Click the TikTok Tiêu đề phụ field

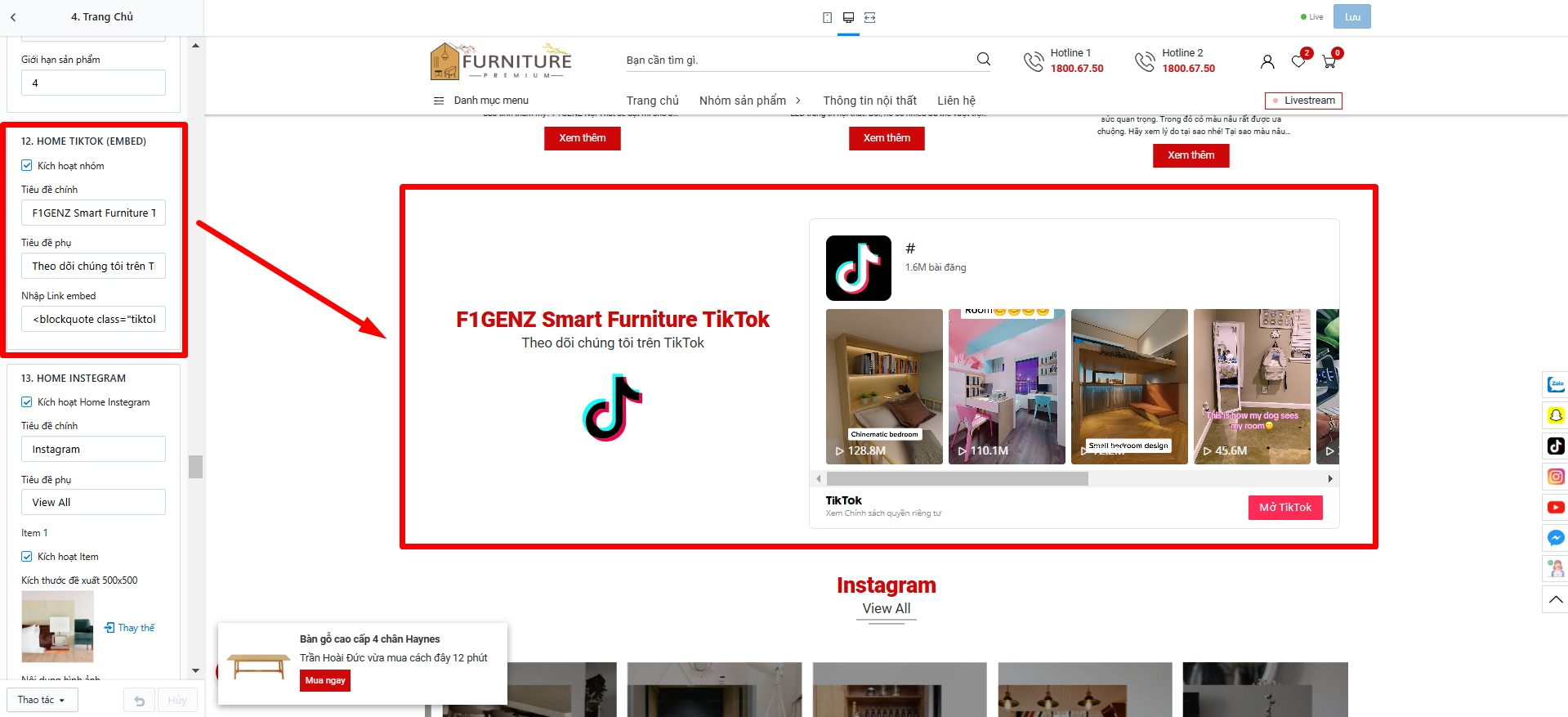[93, 266]
